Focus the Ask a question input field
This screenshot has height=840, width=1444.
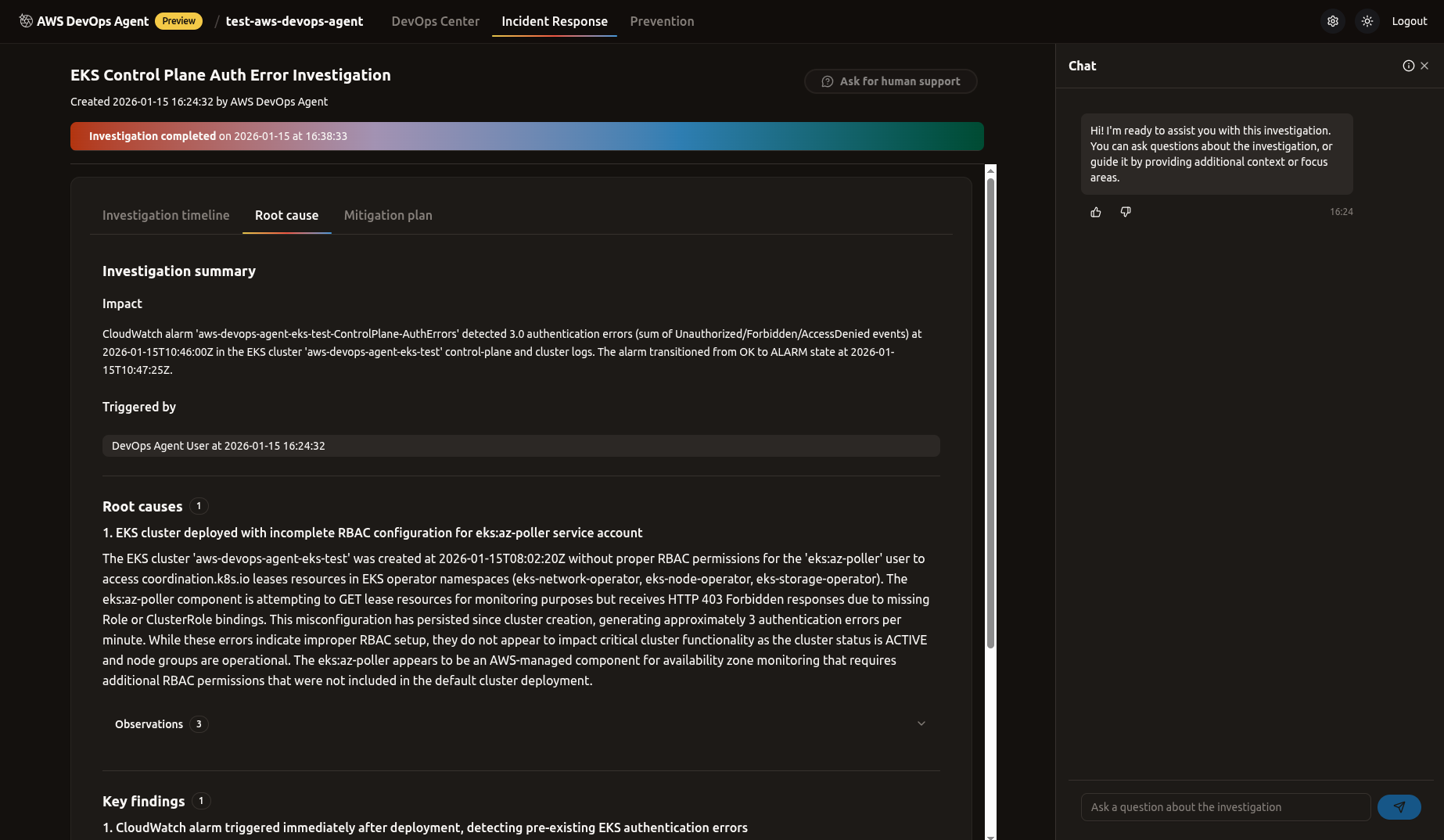tap(1226, 807)
